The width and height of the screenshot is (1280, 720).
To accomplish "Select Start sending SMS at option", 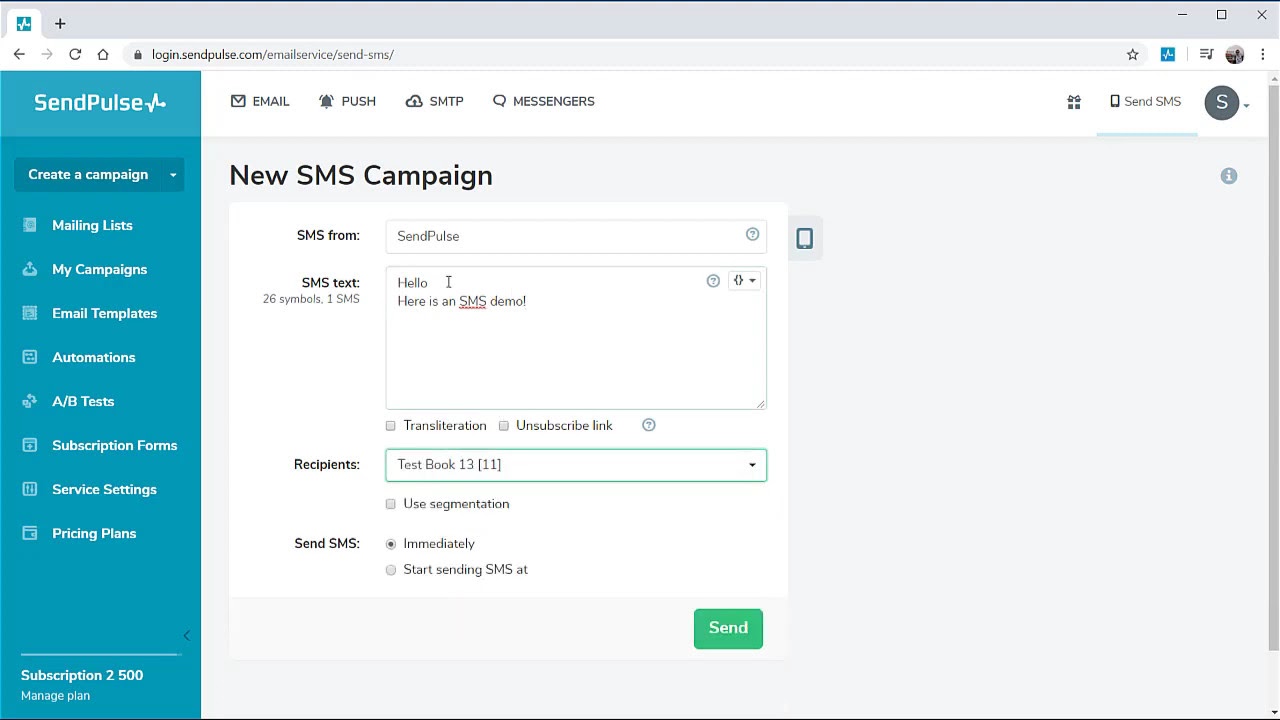I will pos(391,570).
